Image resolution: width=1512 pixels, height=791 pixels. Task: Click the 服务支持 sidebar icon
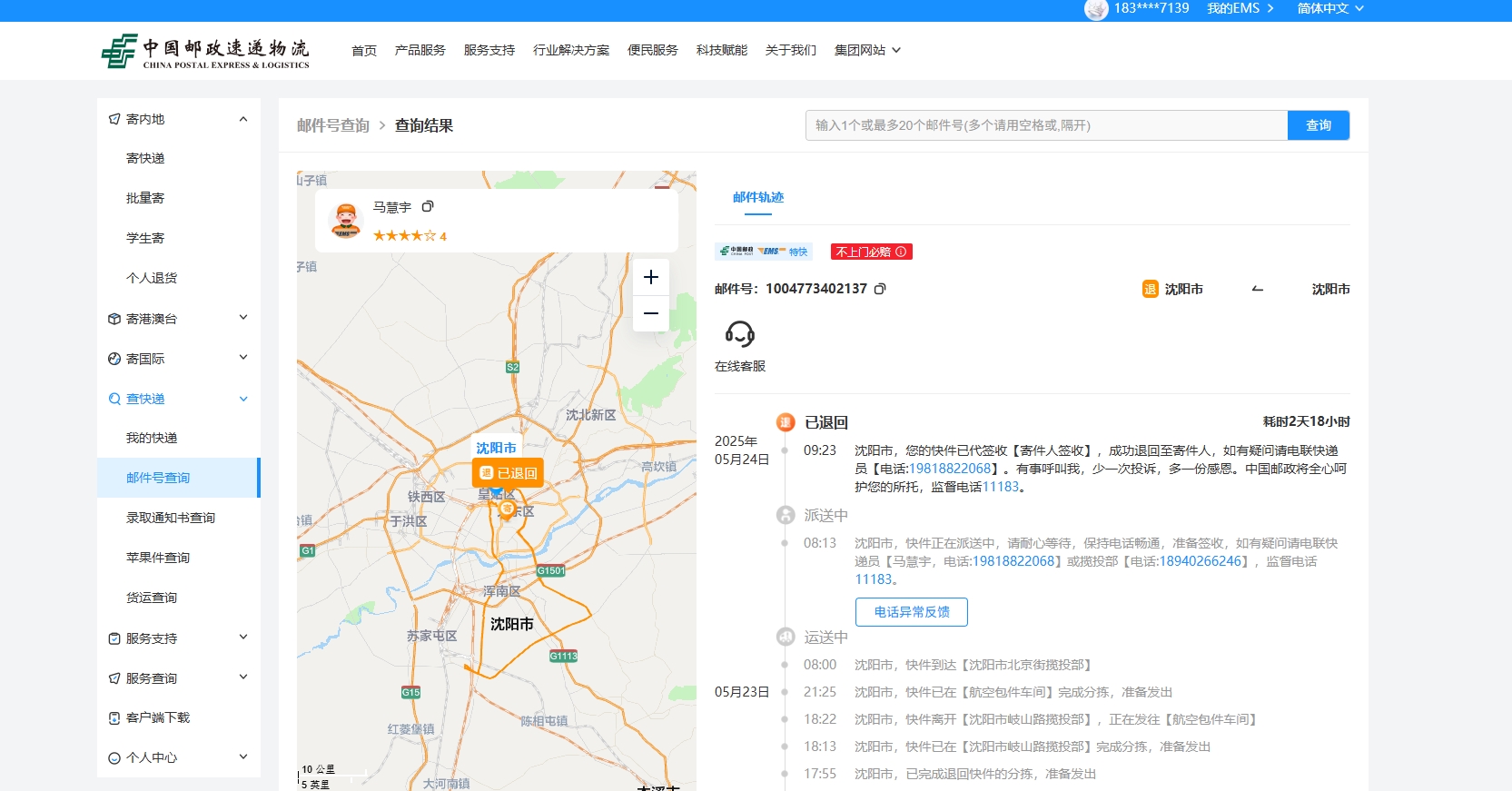click(x=114, y=638)
